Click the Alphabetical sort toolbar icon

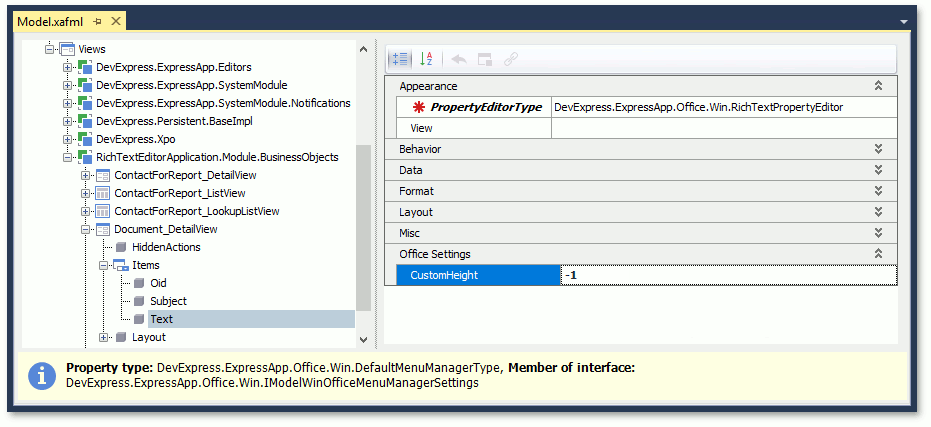(x=426, y=59)
